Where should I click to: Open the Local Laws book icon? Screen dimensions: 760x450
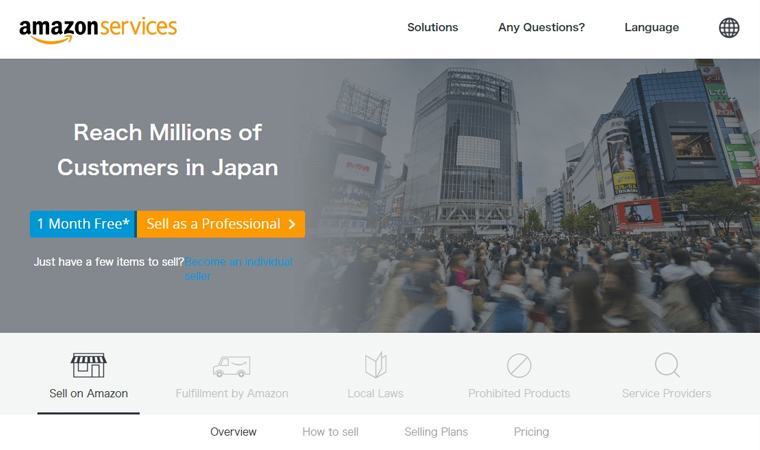375,365
